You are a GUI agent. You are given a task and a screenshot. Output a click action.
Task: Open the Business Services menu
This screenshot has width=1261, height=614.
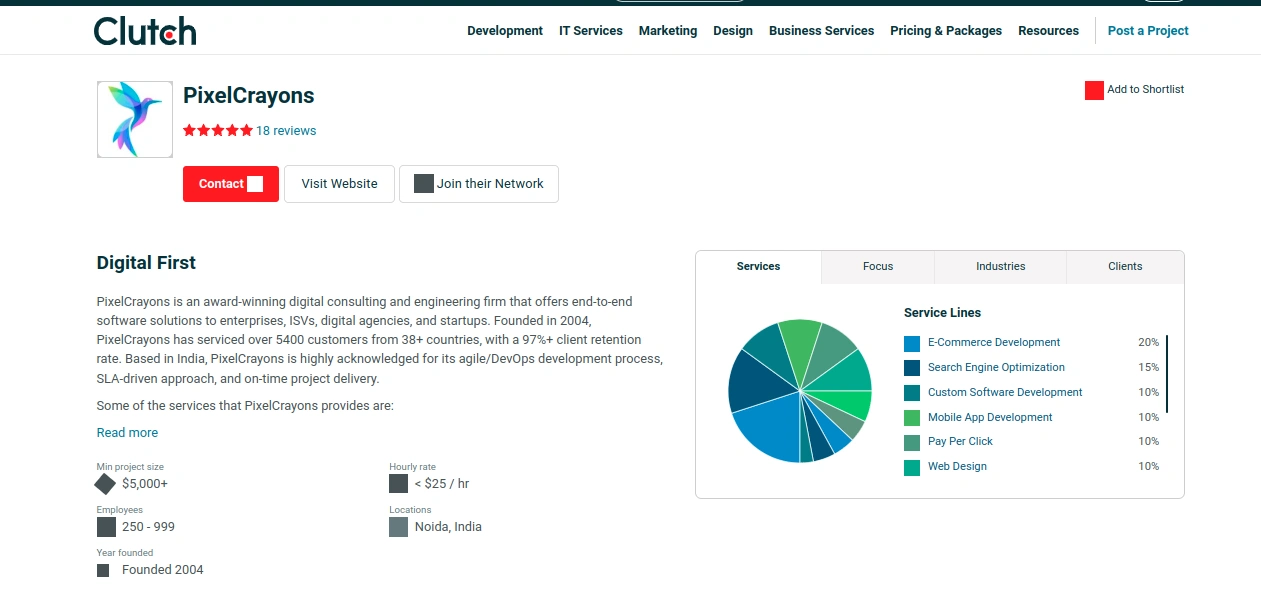pos(822,31)
